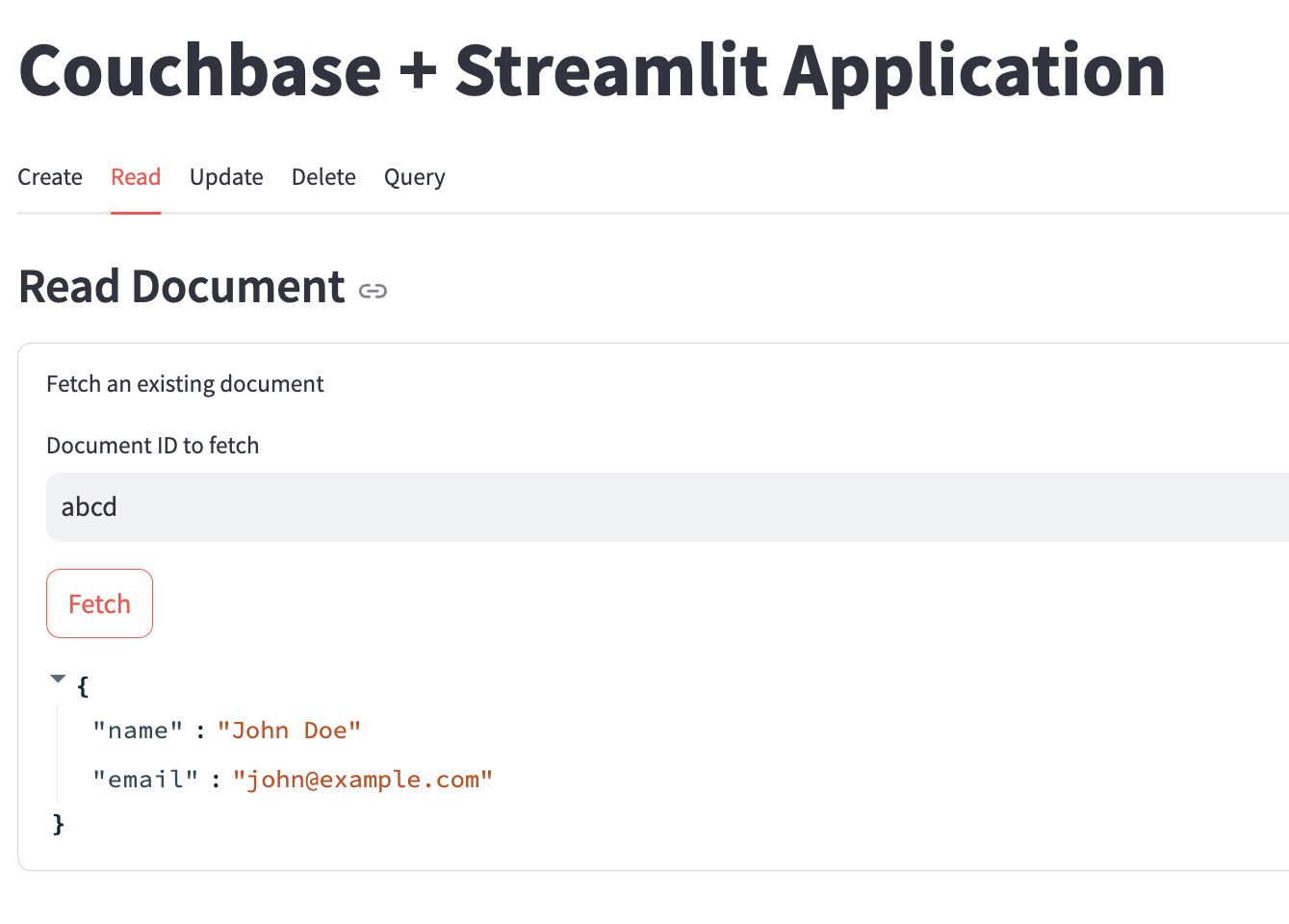This screenshot has height=924, width=1289.
Task: Click the opening curly brace of JSON
Action: (83, 686)
